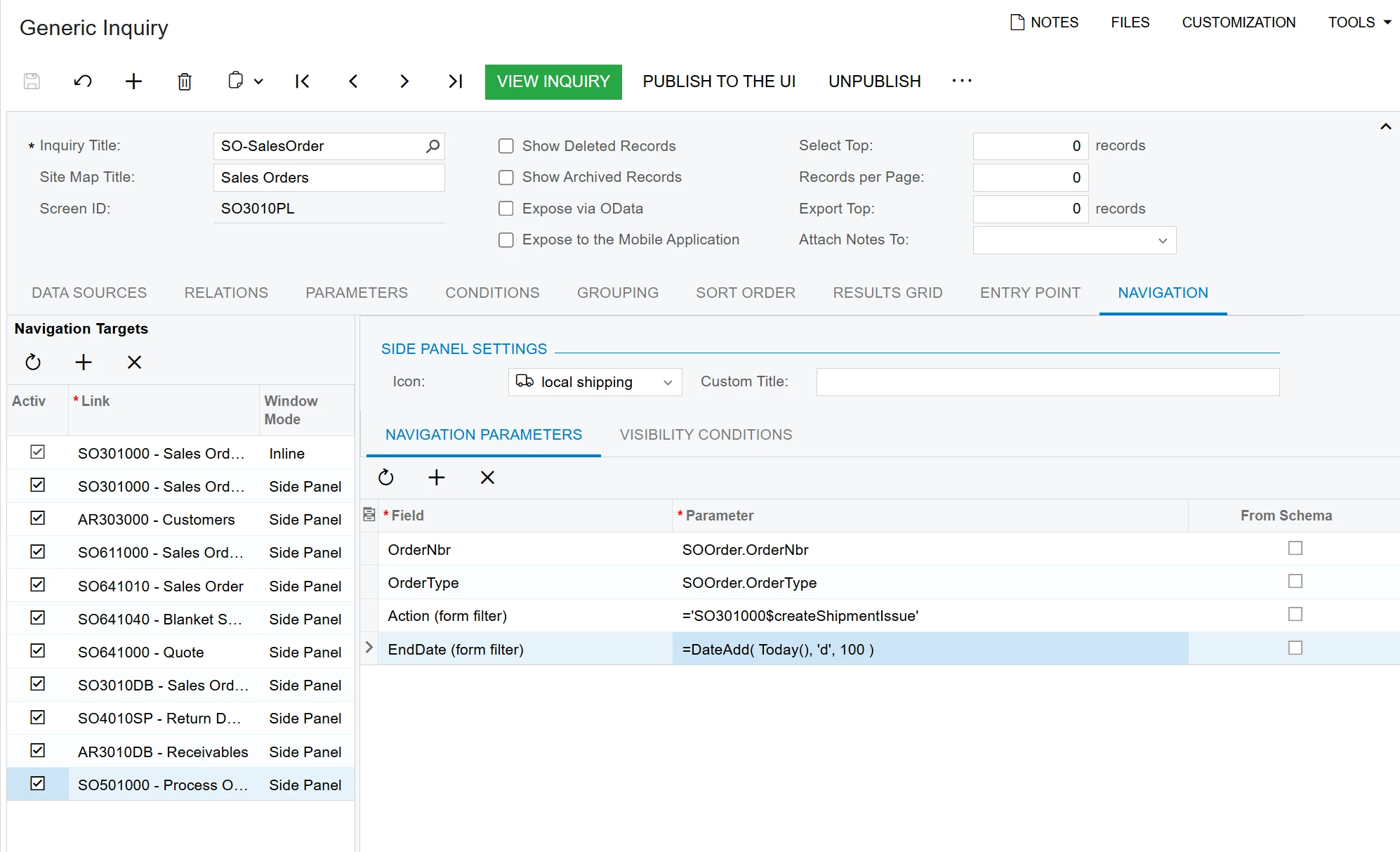This screenshot has width=1400, height=852.
Task: Tick From Schema for the OrderNbr row
Action: point(1295,548)
